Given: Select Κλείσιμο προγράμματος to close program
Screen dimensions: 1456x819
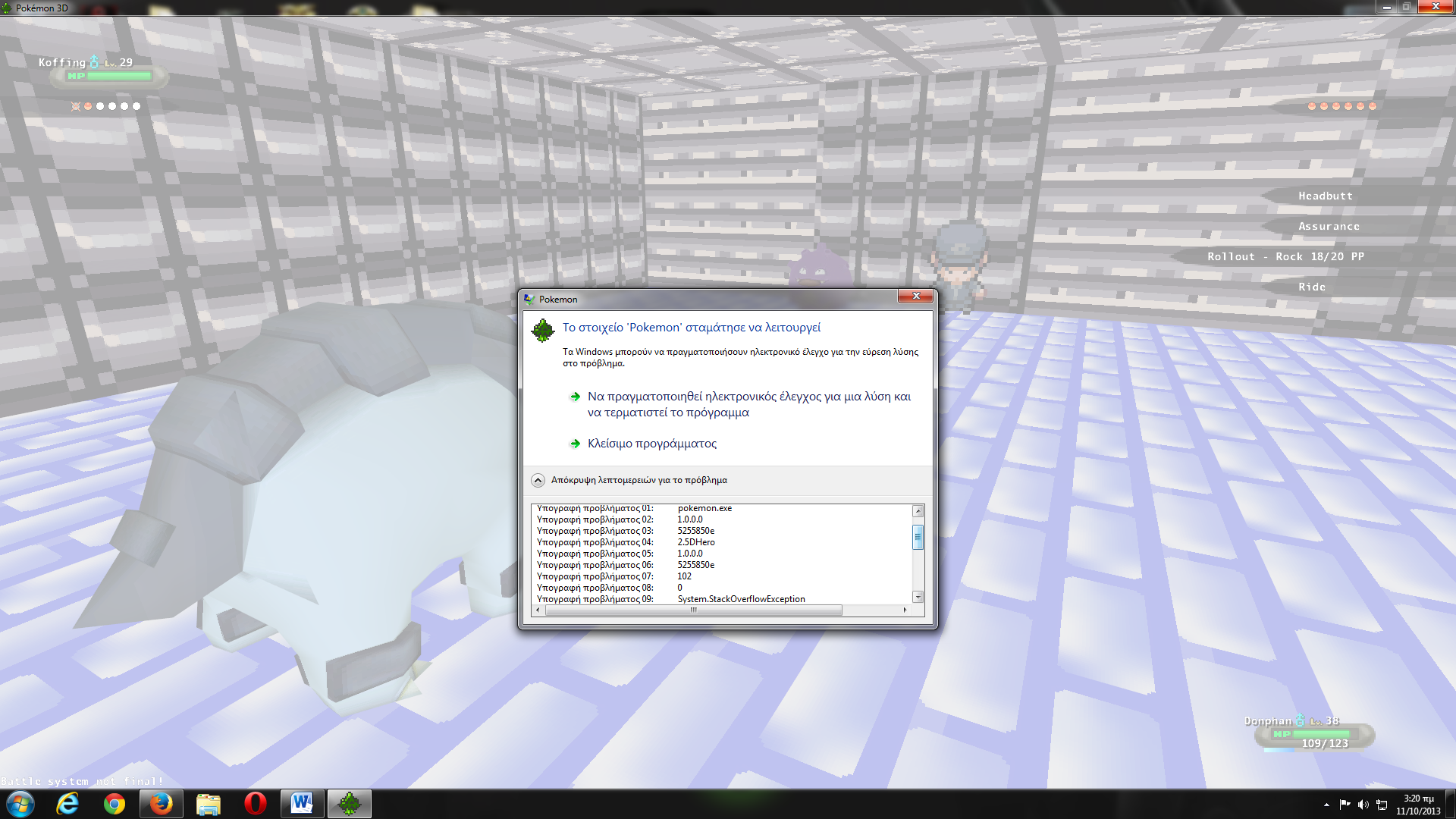Looking at the screenshot, I should point(651,444).
